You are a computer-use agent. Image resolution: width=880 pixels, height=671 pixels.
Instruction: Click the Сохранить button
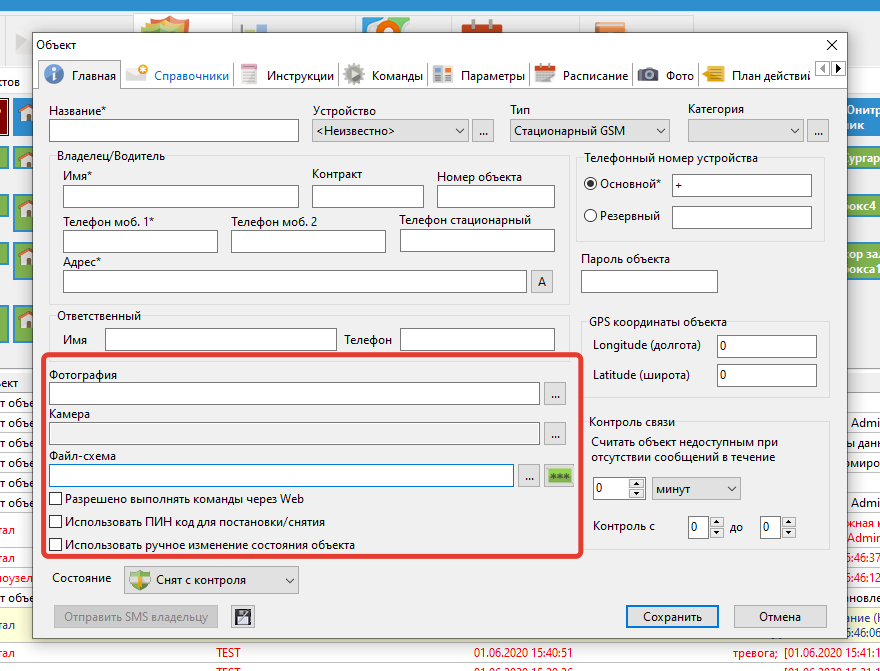click(x=672, y=617)
